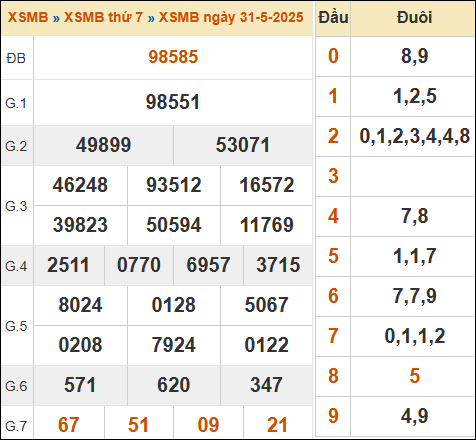Click G.7 number 67
476x440 pixels.
69,425
